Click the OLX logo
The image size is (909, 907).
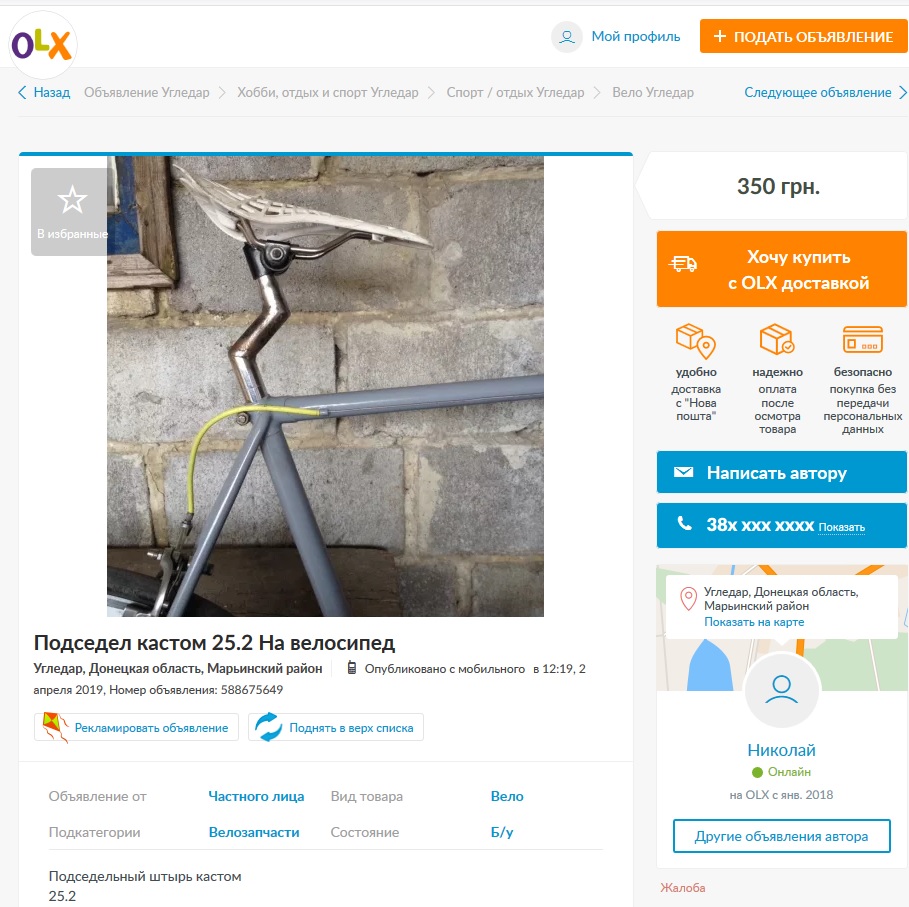point(42,45)
